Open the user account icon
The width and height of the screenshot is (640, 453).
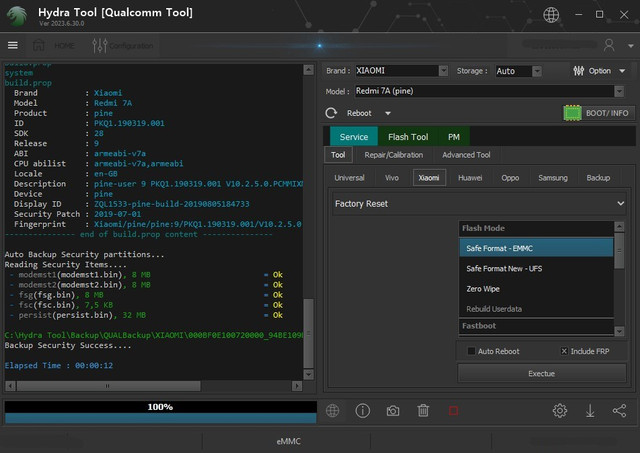[x=609, y=45]
